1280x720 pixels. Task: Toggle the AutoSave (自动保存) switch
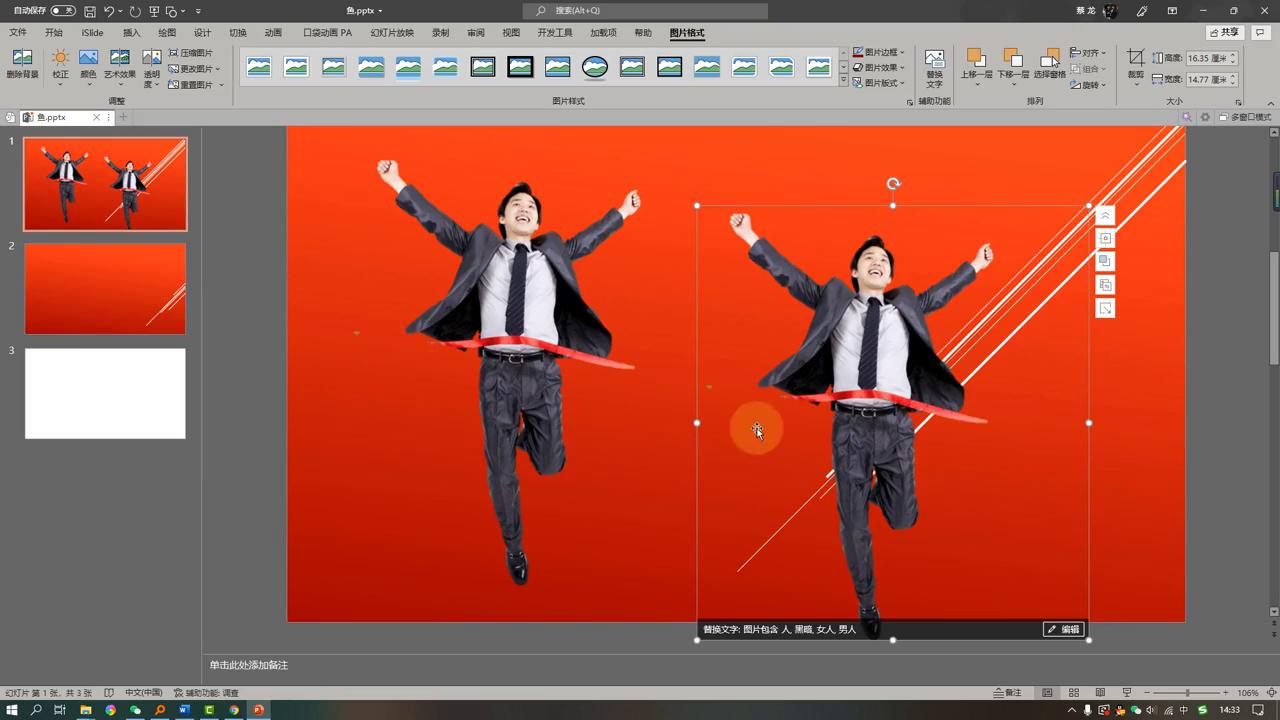[62, 11]
